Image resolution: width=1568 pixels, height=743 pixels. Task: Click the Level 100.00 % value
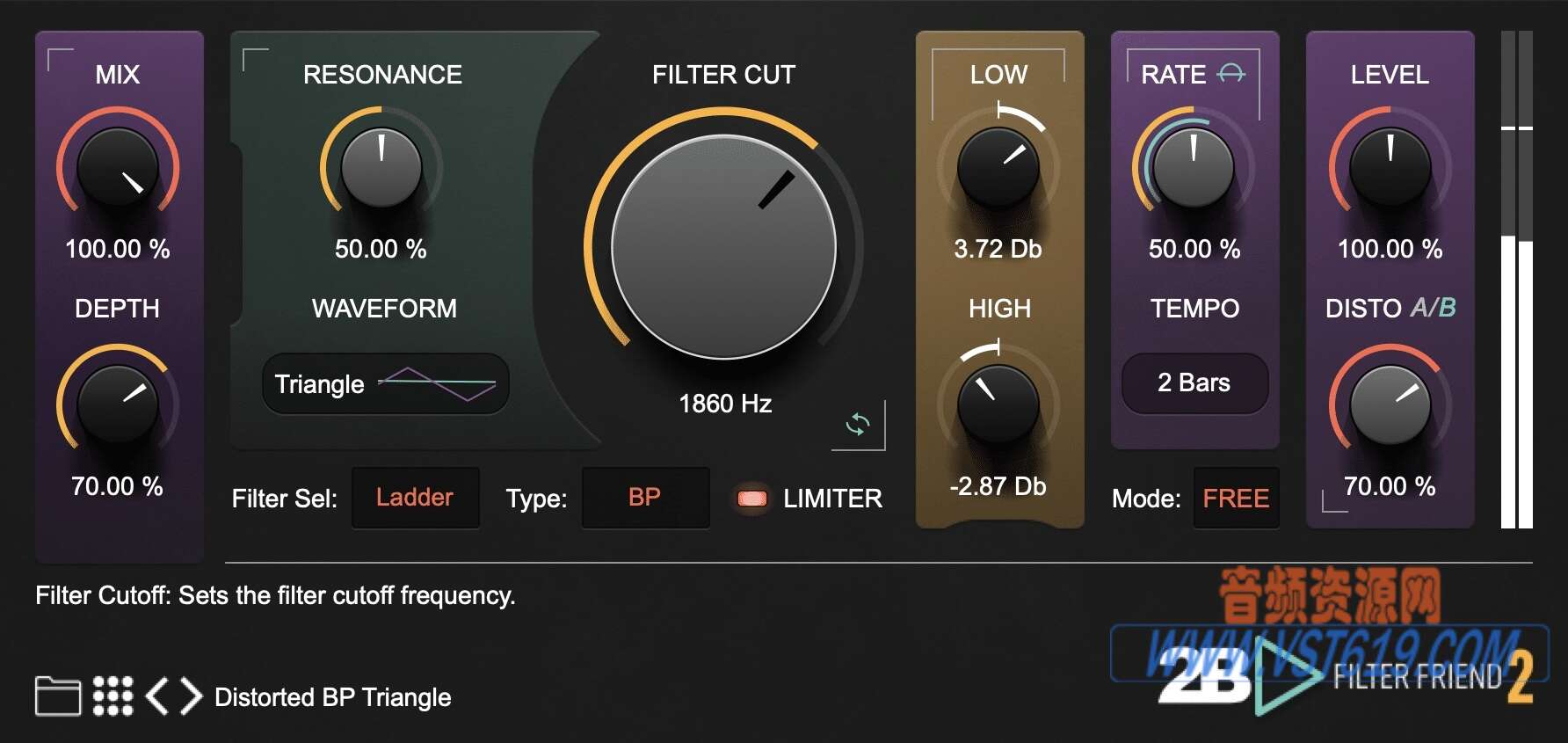[x=1390, y=249]
